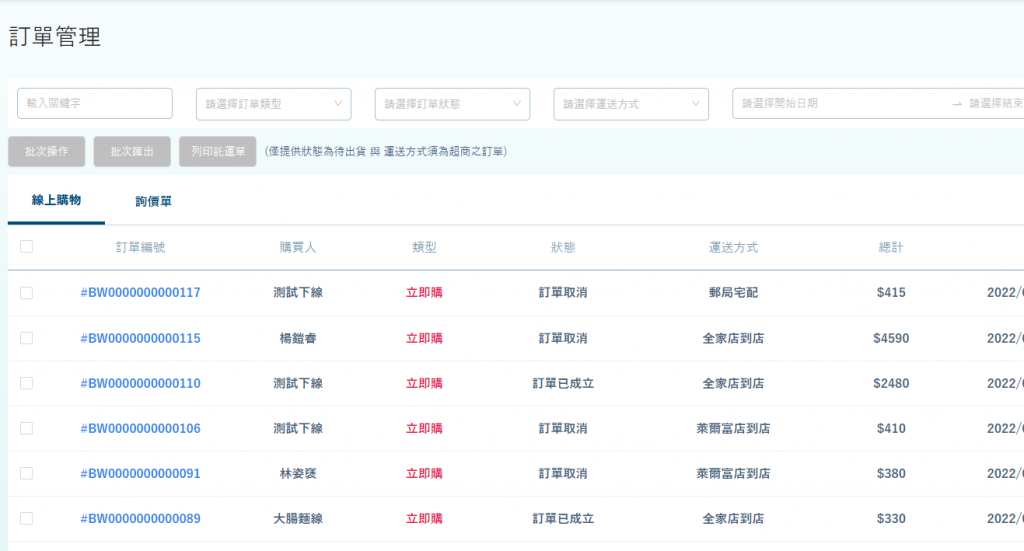Open the 請選擇運送方式 dropdown
The image size is (1024, 551).
point(631,104)
